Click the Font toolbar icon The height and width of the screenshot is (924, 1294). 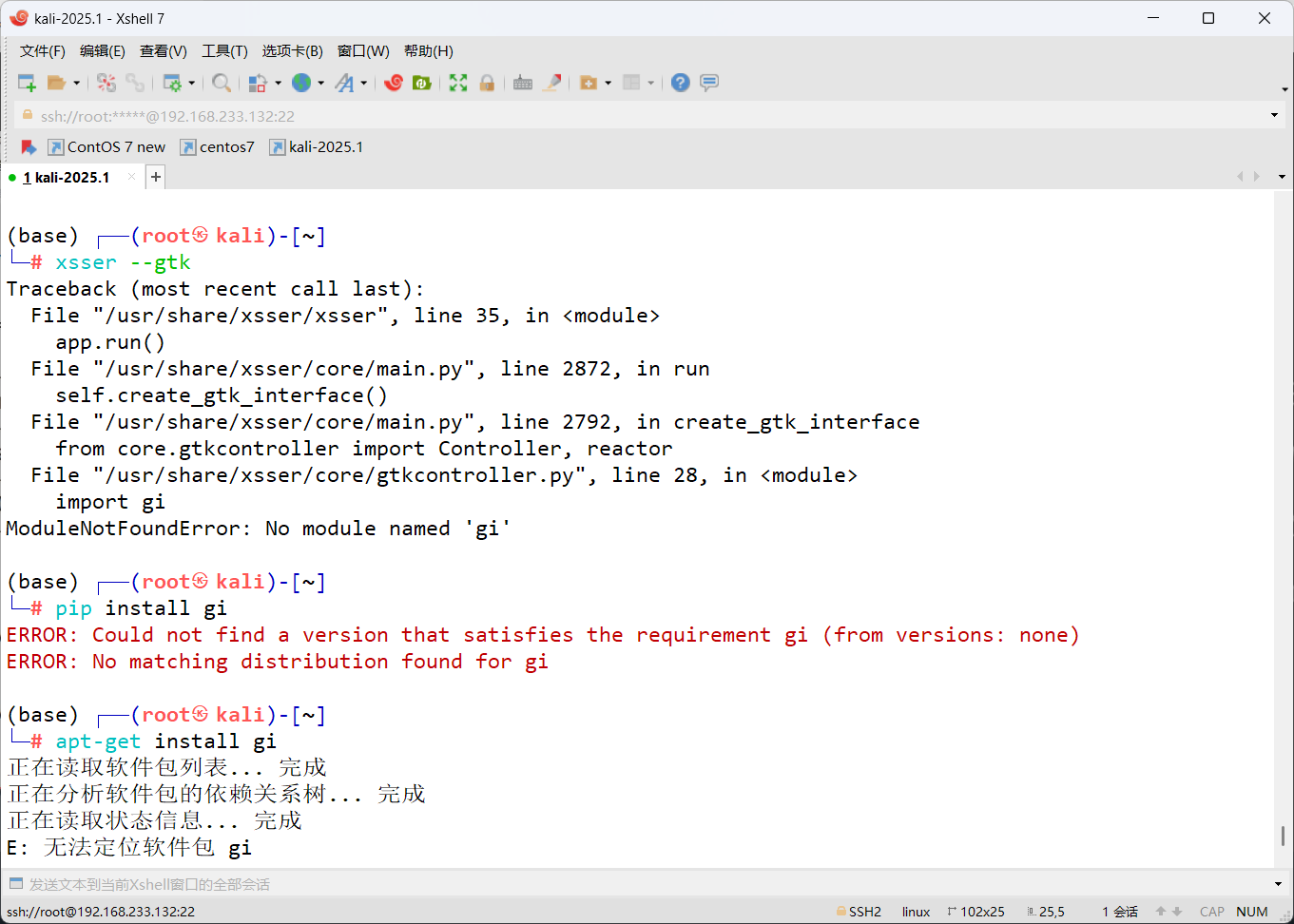click(x=344, y=83)
